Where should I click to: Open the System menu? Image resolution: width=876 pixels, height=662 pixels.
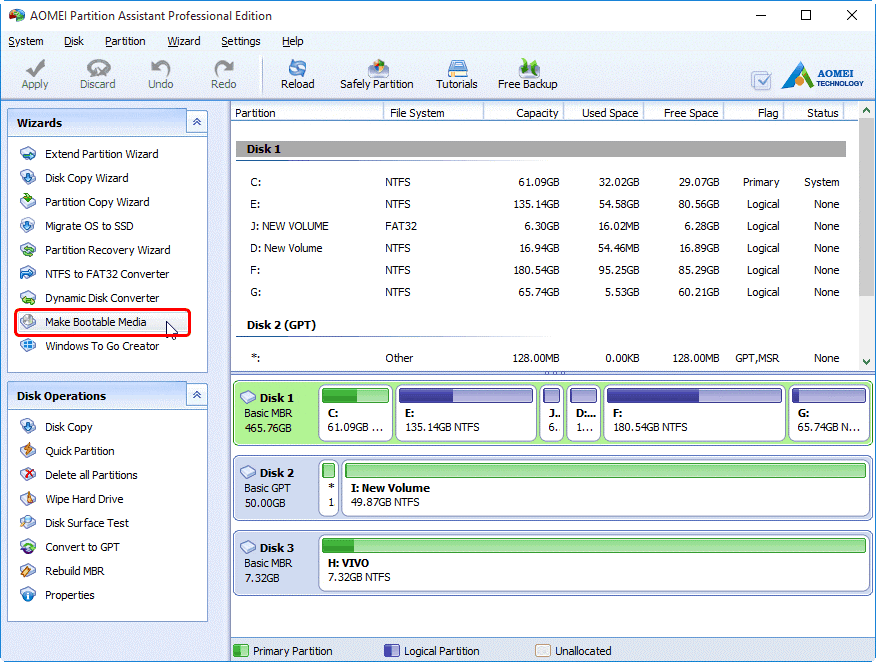coord(26,41)
